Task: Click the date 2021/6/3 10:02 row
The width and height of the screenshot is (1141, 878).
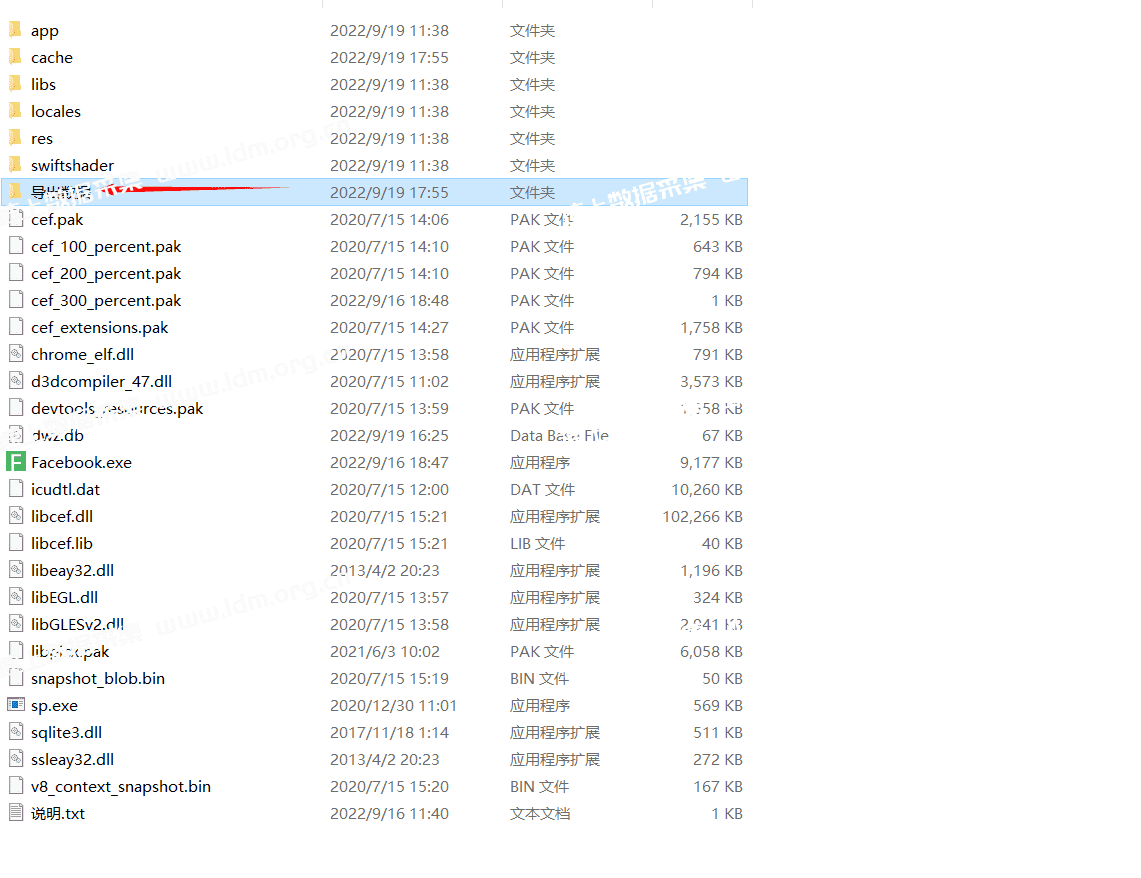Action: [385, 652]
